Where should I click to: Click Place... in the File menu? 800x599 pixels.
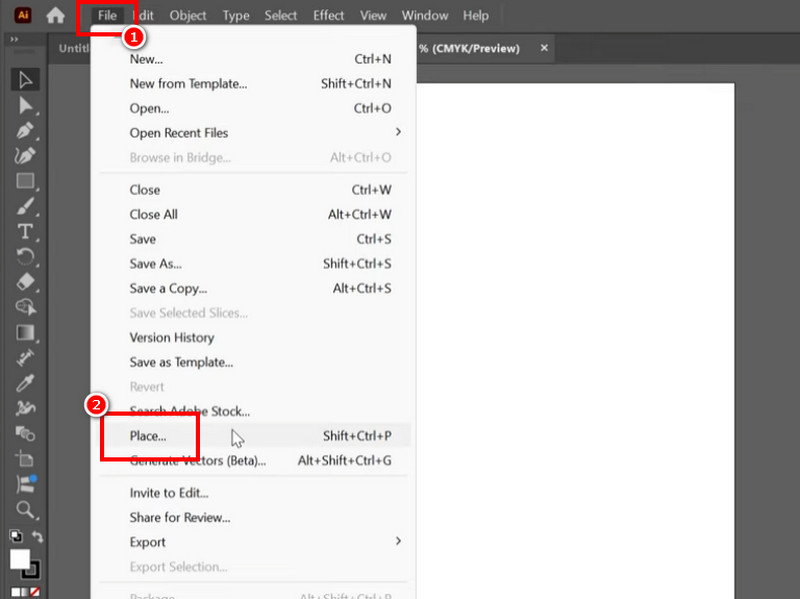click(x=148, y=436)
